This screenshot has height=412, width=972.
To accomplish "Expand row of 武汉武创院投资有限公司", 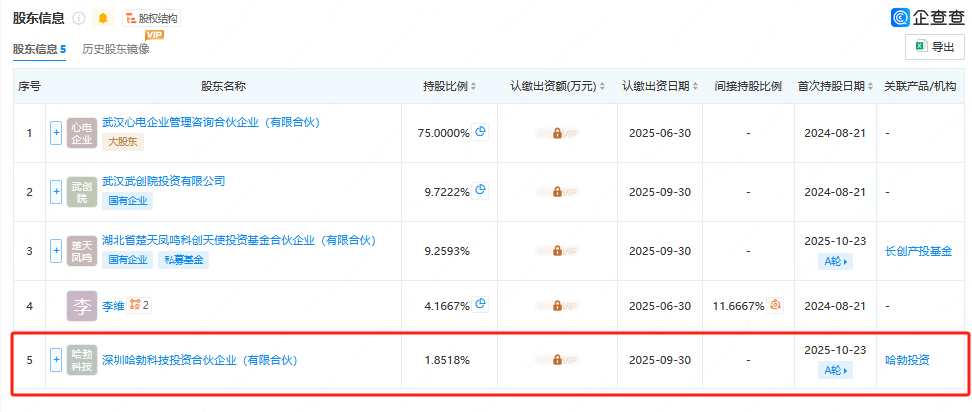I will click(56, 192).
